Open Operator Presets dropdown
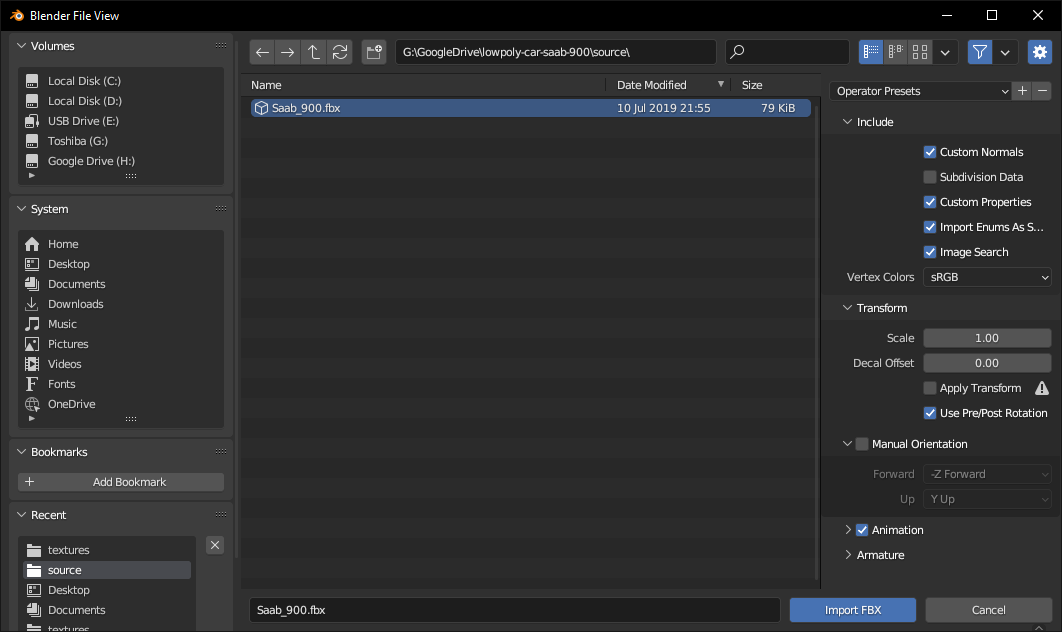Image resolution: width=1062 pixels, height=632 pixels. pyautogui.click(x=920, y=91)
